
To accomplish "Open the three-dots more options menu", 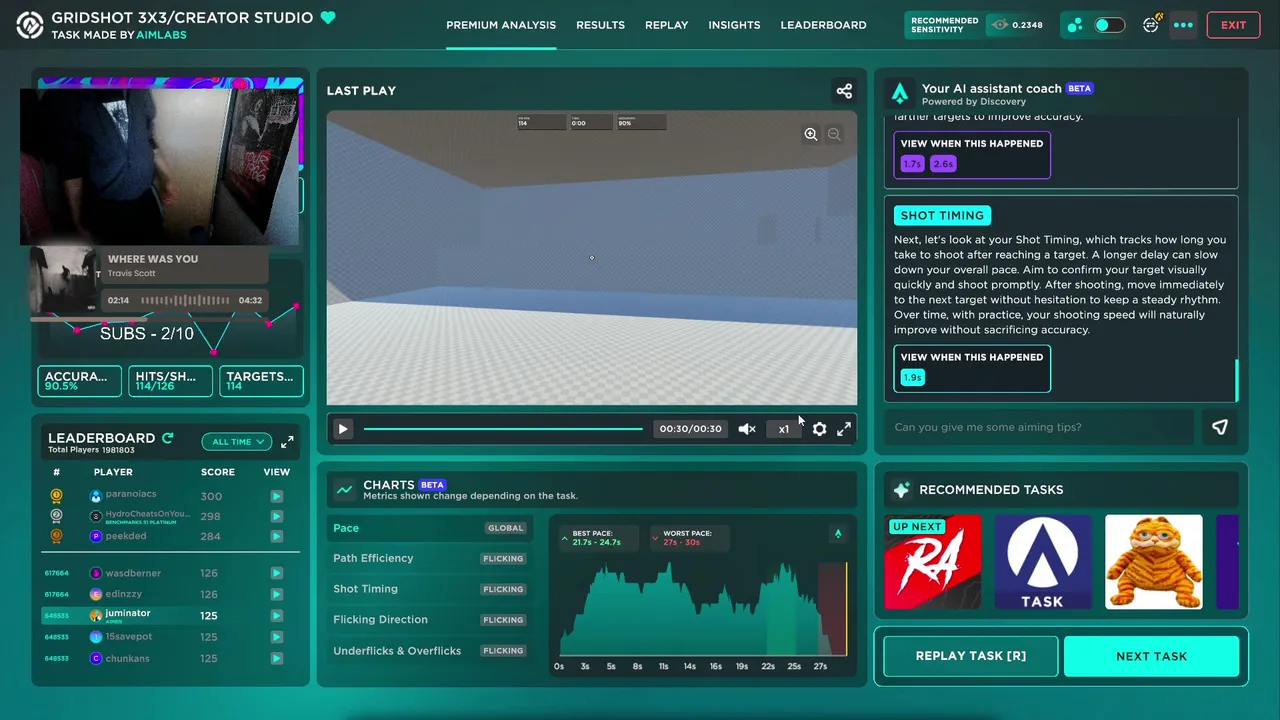I will click(x=1183, y=25).
